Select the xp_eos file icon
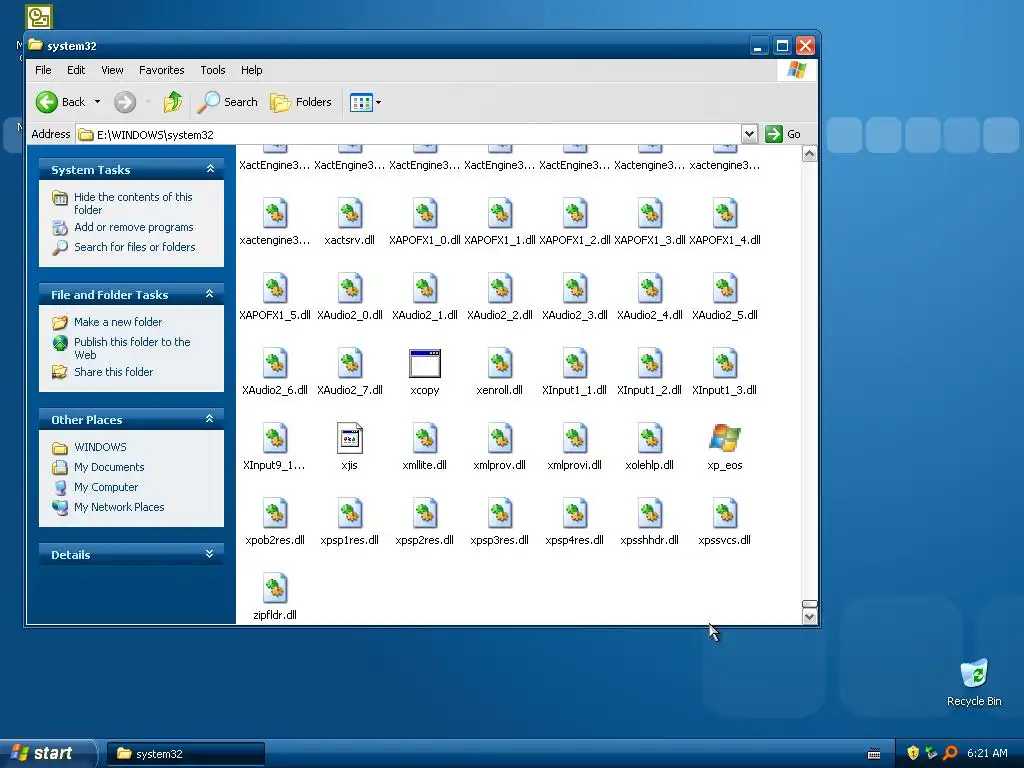The image size is (1024, 768). point(725,438)
